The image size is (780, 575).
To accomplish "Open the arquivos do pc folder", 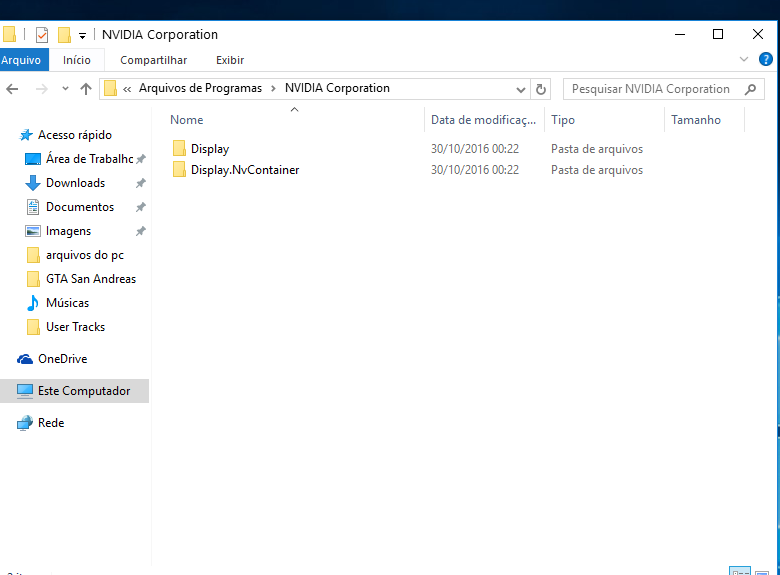I will tap(85, 255).
